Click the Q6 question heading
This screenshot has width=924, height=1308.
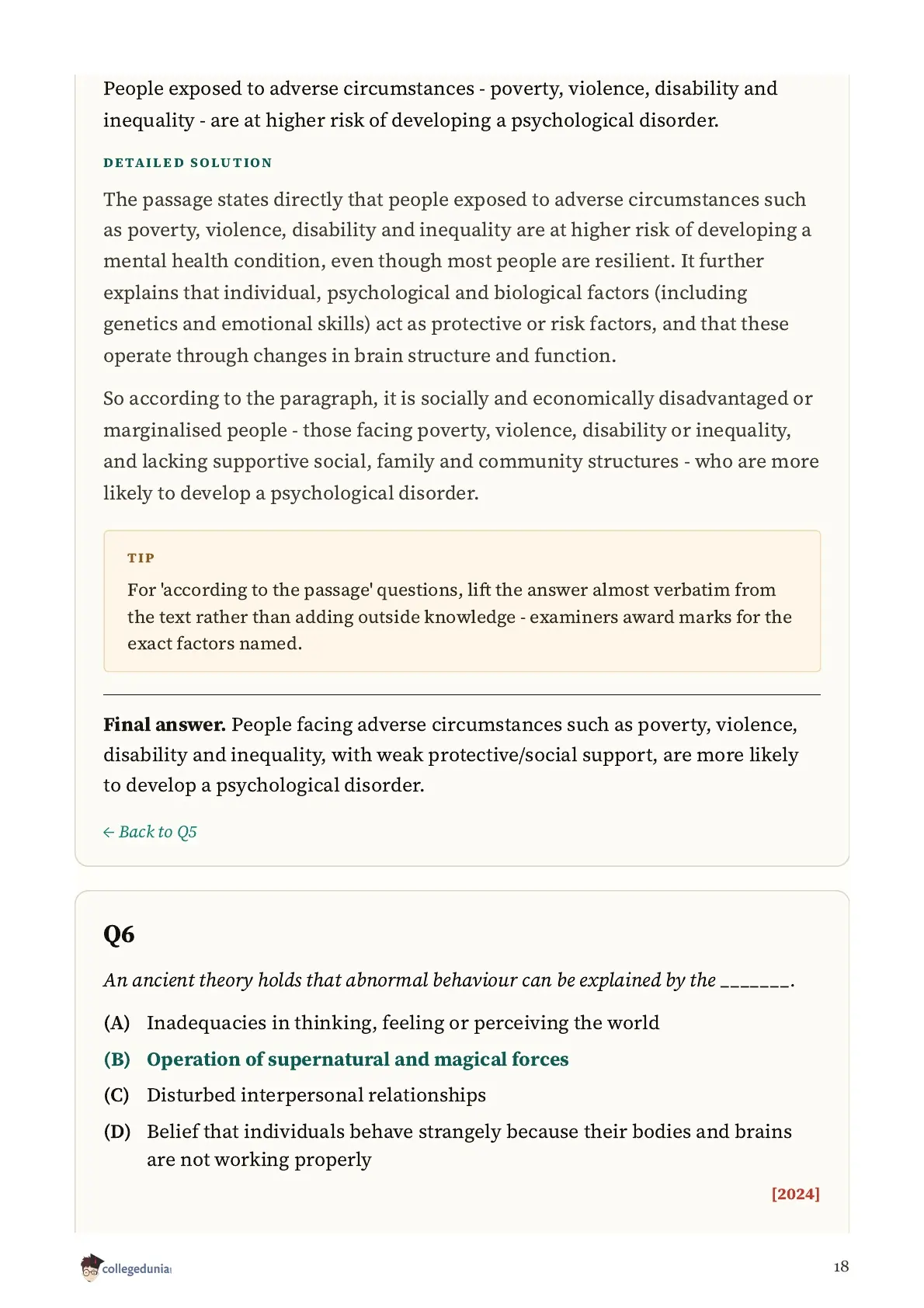[119, 934]
